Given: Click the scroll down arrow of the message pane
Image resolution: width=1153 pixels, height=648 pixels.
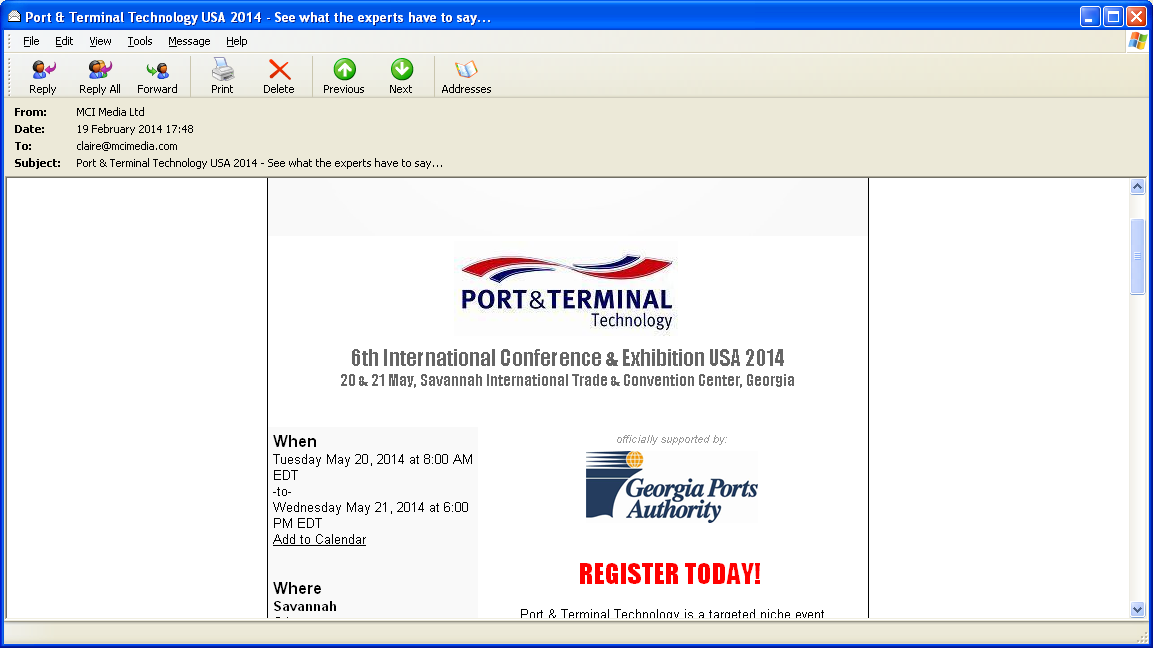Looking at the screenshot, I should click(x=1138, y=609).
